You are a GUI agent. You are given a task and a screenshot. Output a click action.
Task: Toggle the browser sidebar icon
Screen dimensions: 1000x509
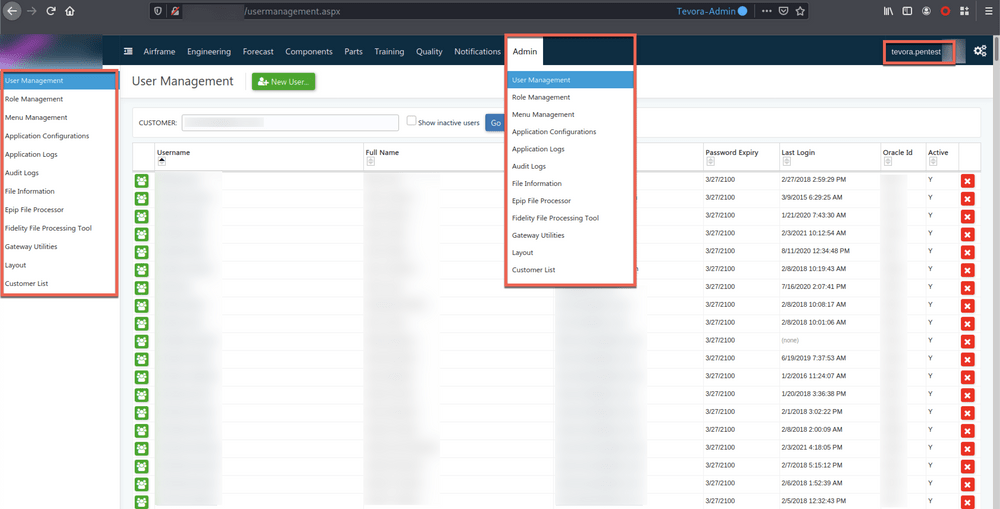907,11
